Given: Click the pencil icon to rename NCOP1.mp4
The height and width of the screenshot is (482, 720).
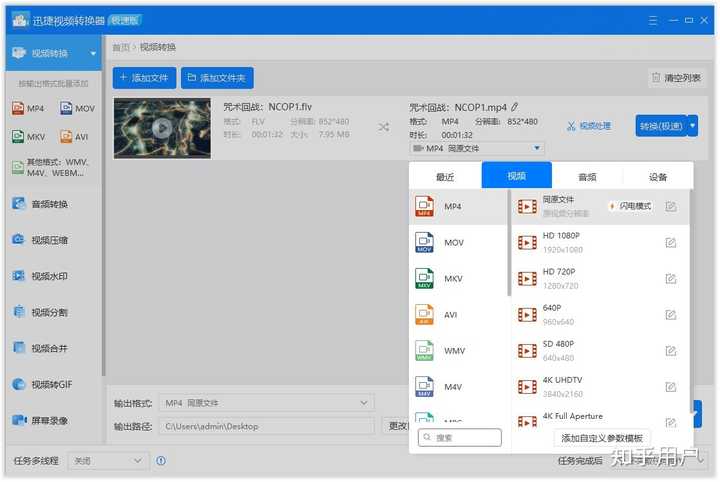Looking at the screenshot, I should [x=515, y=107].
